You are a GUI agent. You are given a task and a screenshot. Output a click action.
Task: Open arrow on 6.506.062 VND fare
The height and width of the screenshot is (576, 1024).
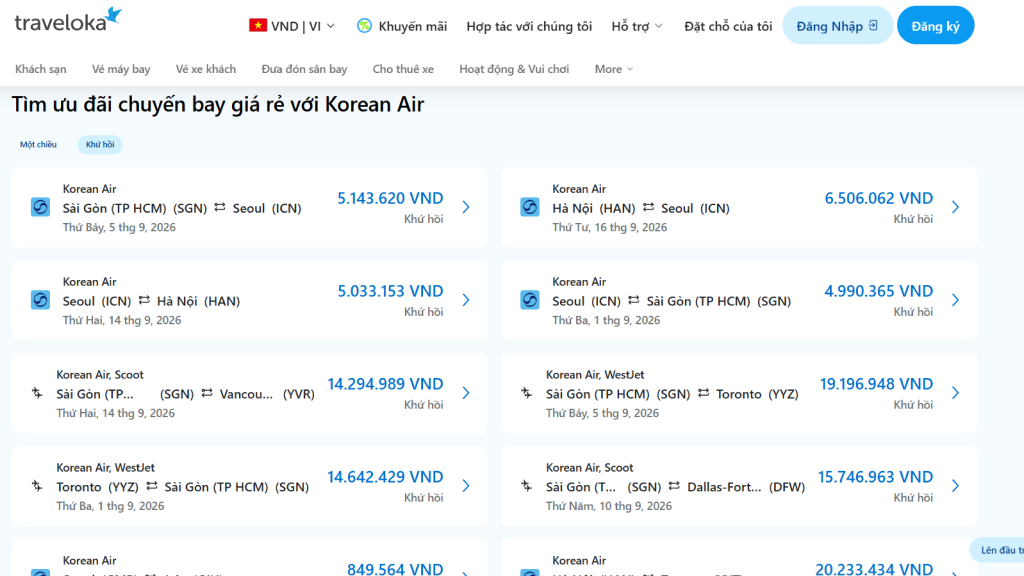point(955,207)
